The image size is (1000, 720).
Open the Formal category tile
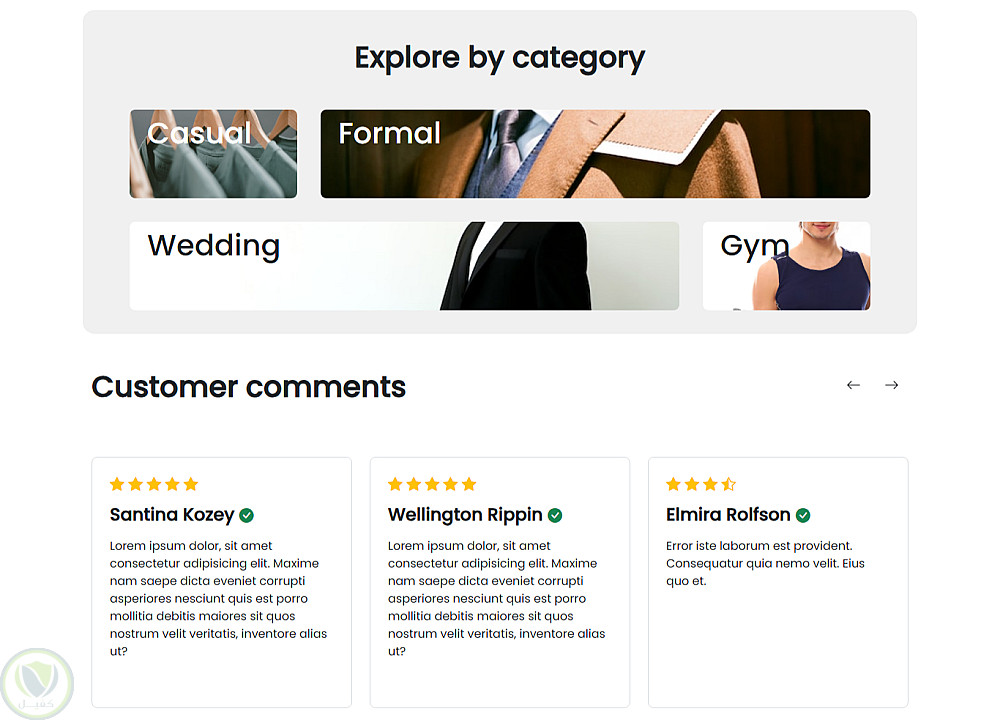[x=595, y=154]
